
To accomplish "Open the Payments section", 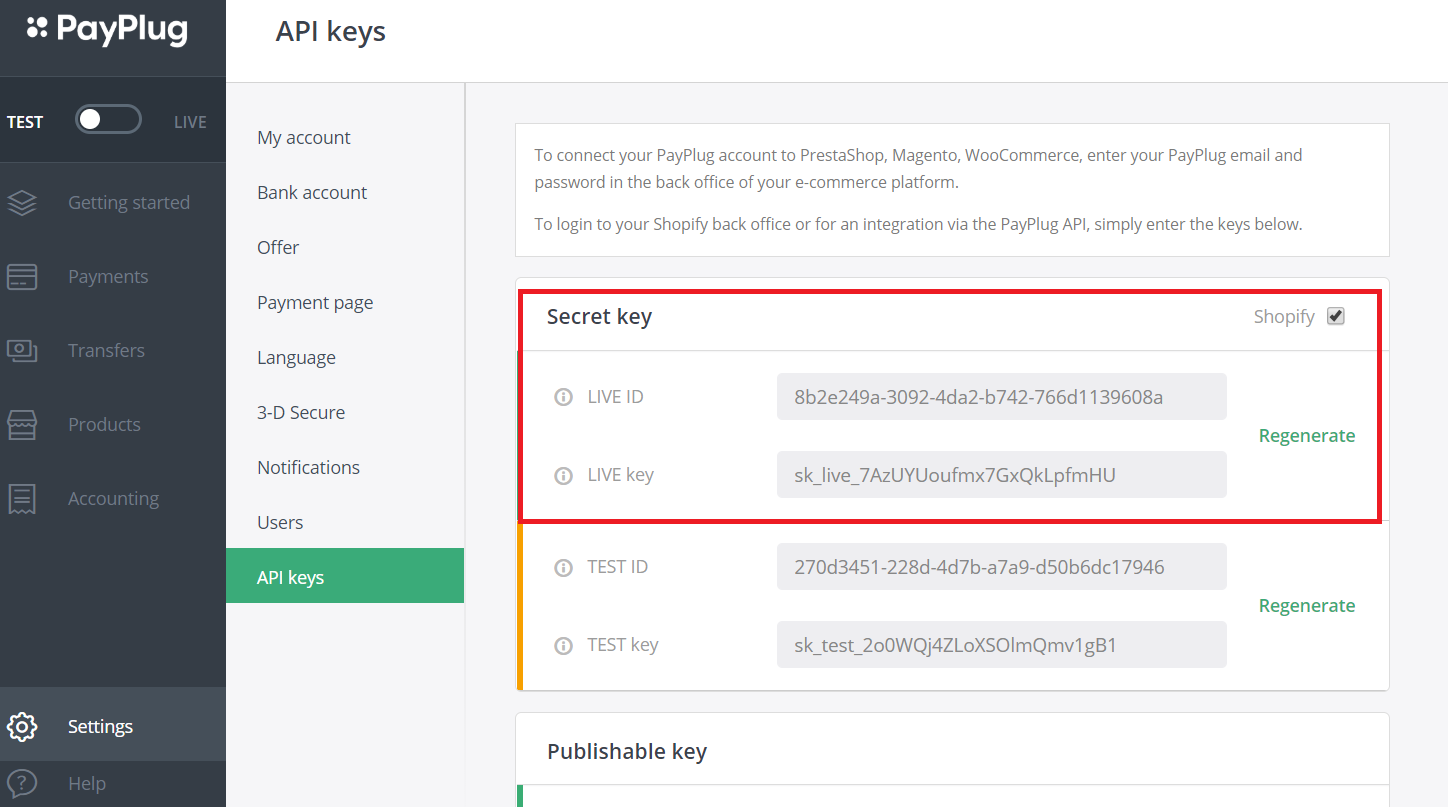I will [x=113, y=277].
